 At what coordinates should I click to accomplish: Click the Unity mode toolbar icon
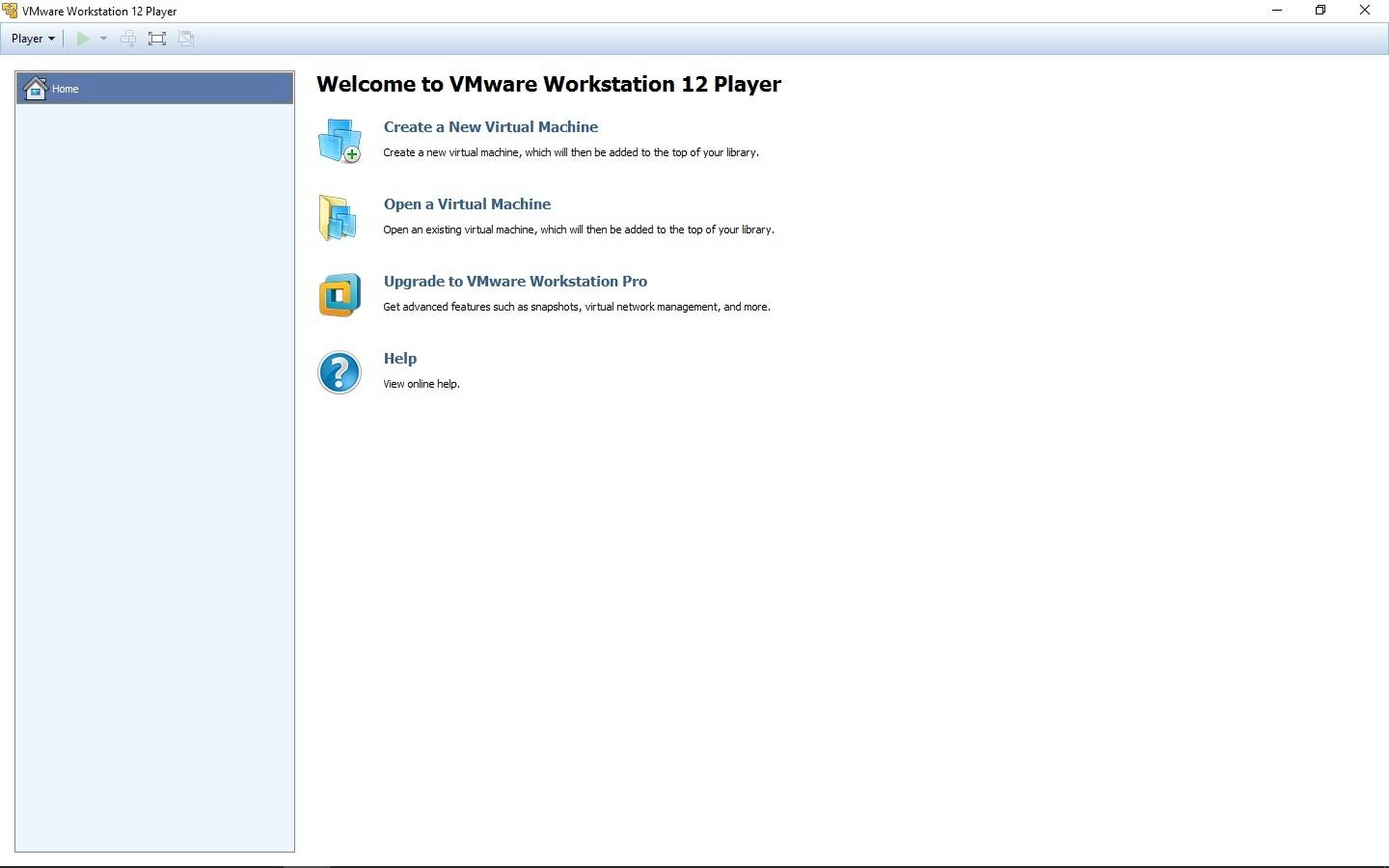pos(186,39)
